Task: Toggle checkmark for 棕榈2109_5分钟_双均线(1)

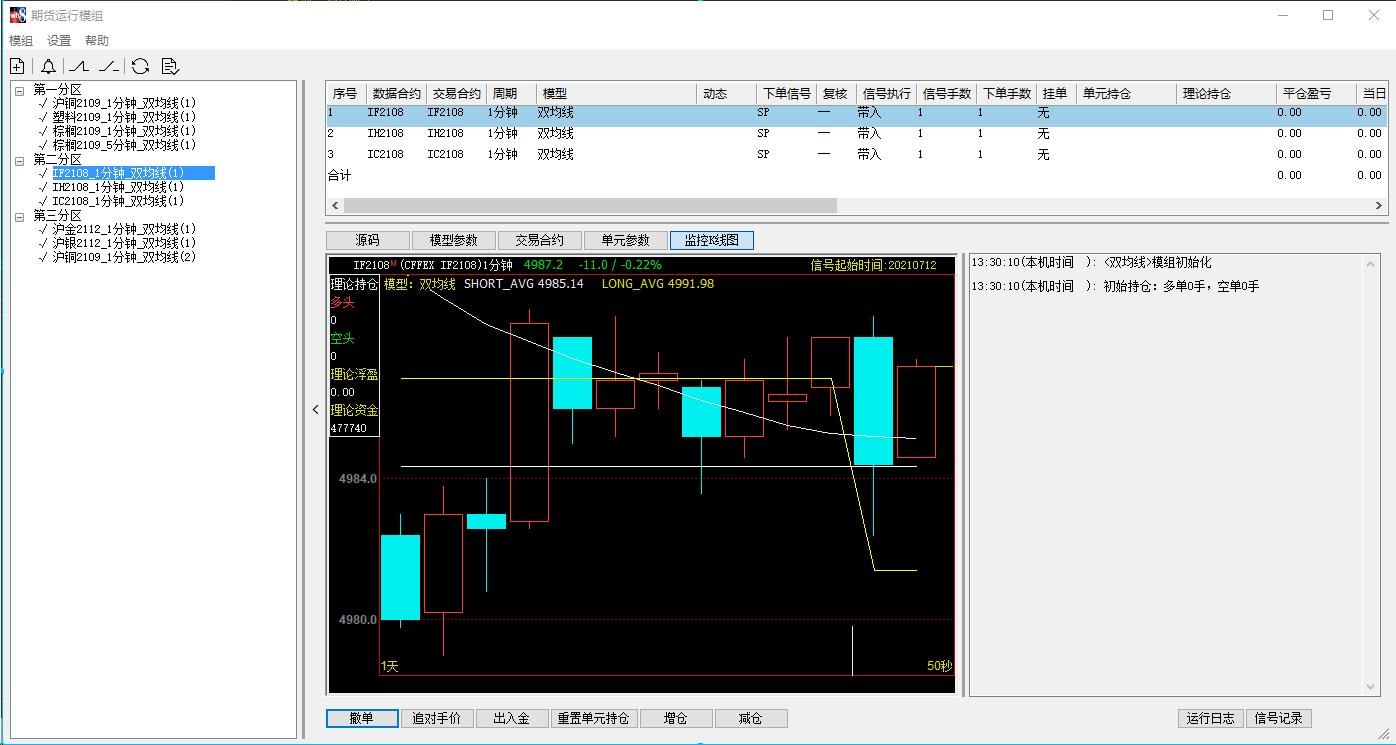Action: click(43, 145)
